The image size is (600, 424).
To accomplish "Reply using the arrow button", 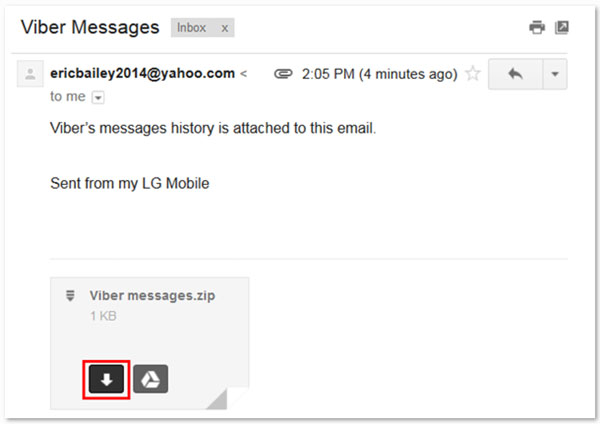I will coord(515,75).
